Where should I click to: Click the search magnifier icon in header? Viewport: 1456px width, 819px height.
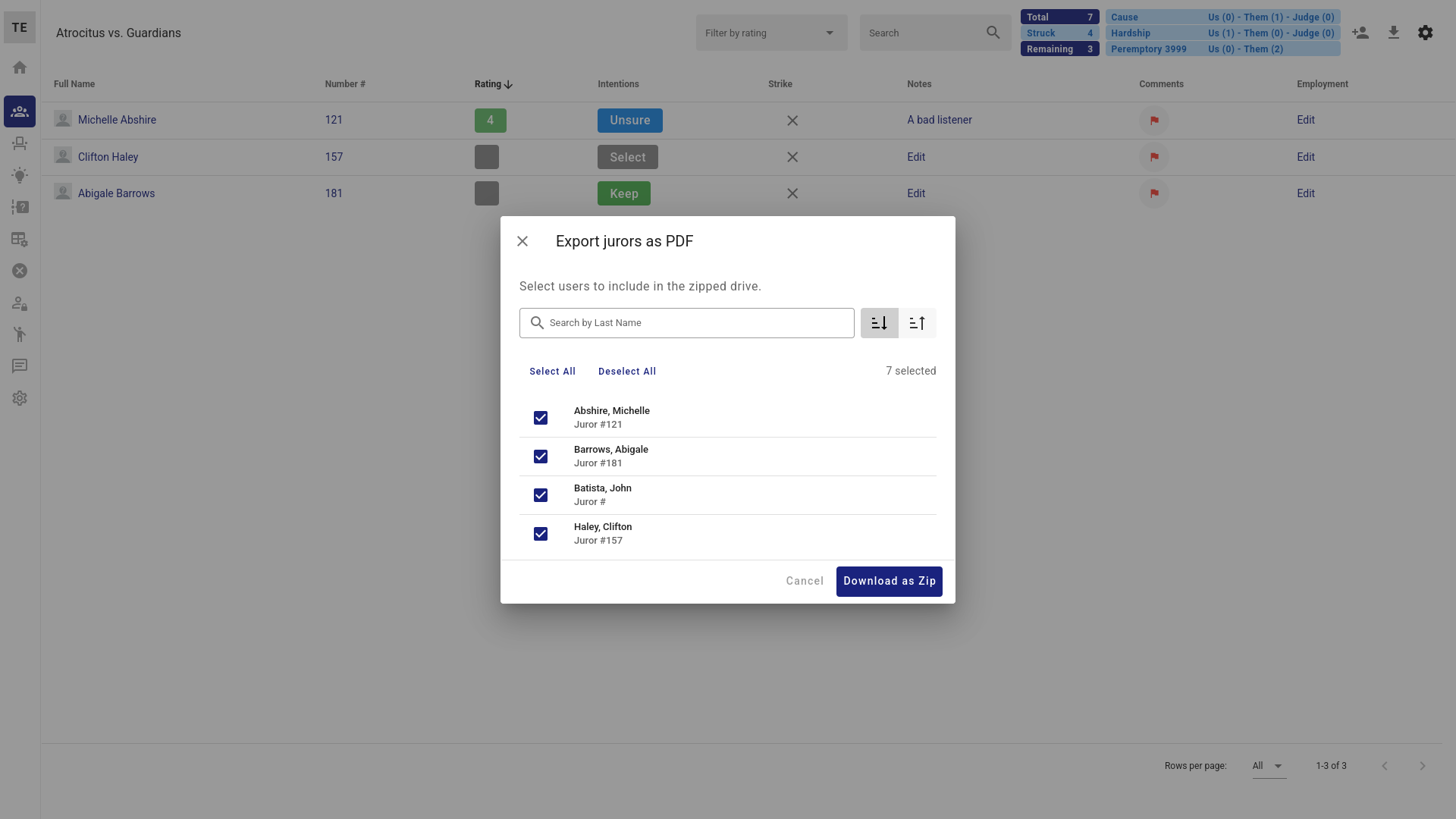pyautogui.click(x=993, y=33)
